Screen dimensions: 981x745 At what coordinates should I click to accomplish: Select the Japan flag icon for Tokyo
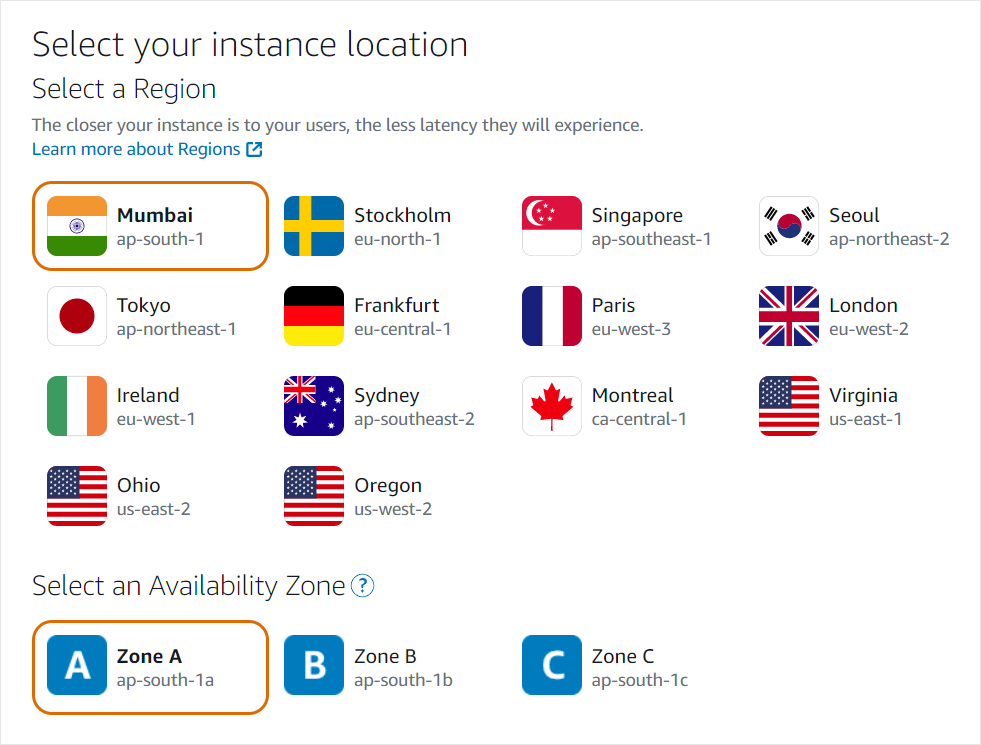click(76, 316)
